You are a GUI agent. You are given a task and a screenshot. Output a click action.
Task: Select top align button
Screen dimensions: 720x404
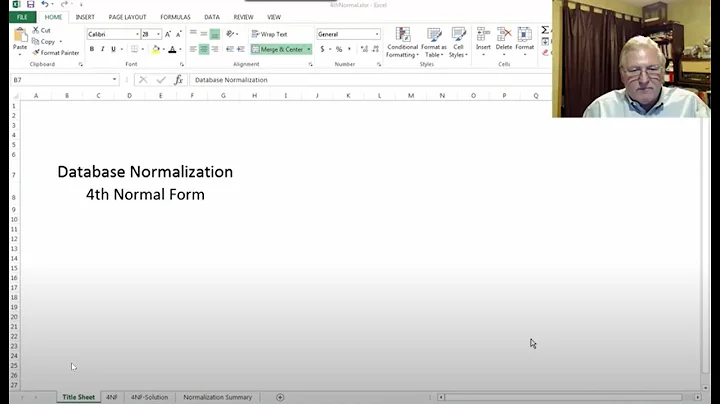point(193,34)
